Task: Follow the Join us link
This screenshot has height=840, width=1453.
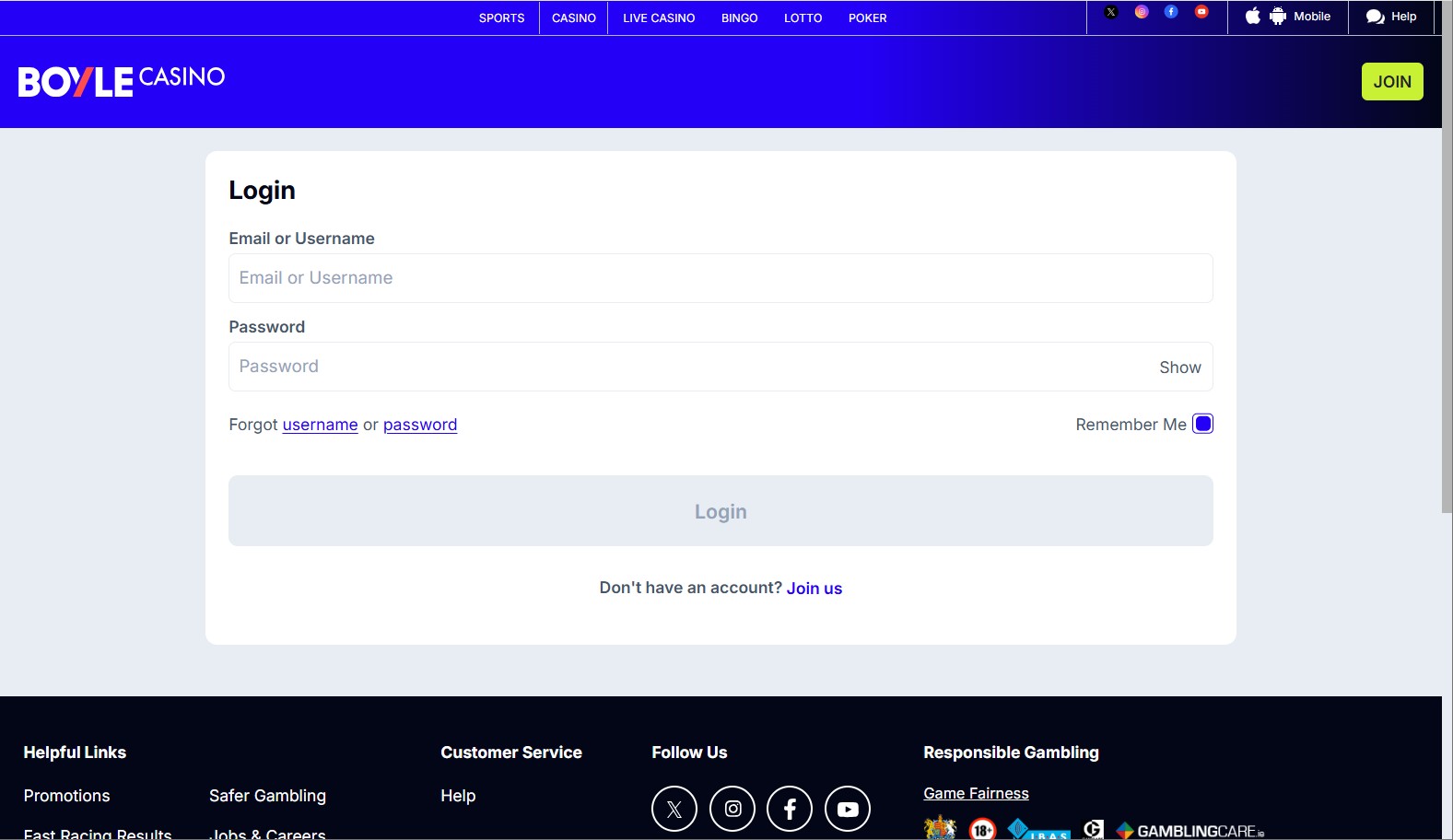Action: (814, 589)
